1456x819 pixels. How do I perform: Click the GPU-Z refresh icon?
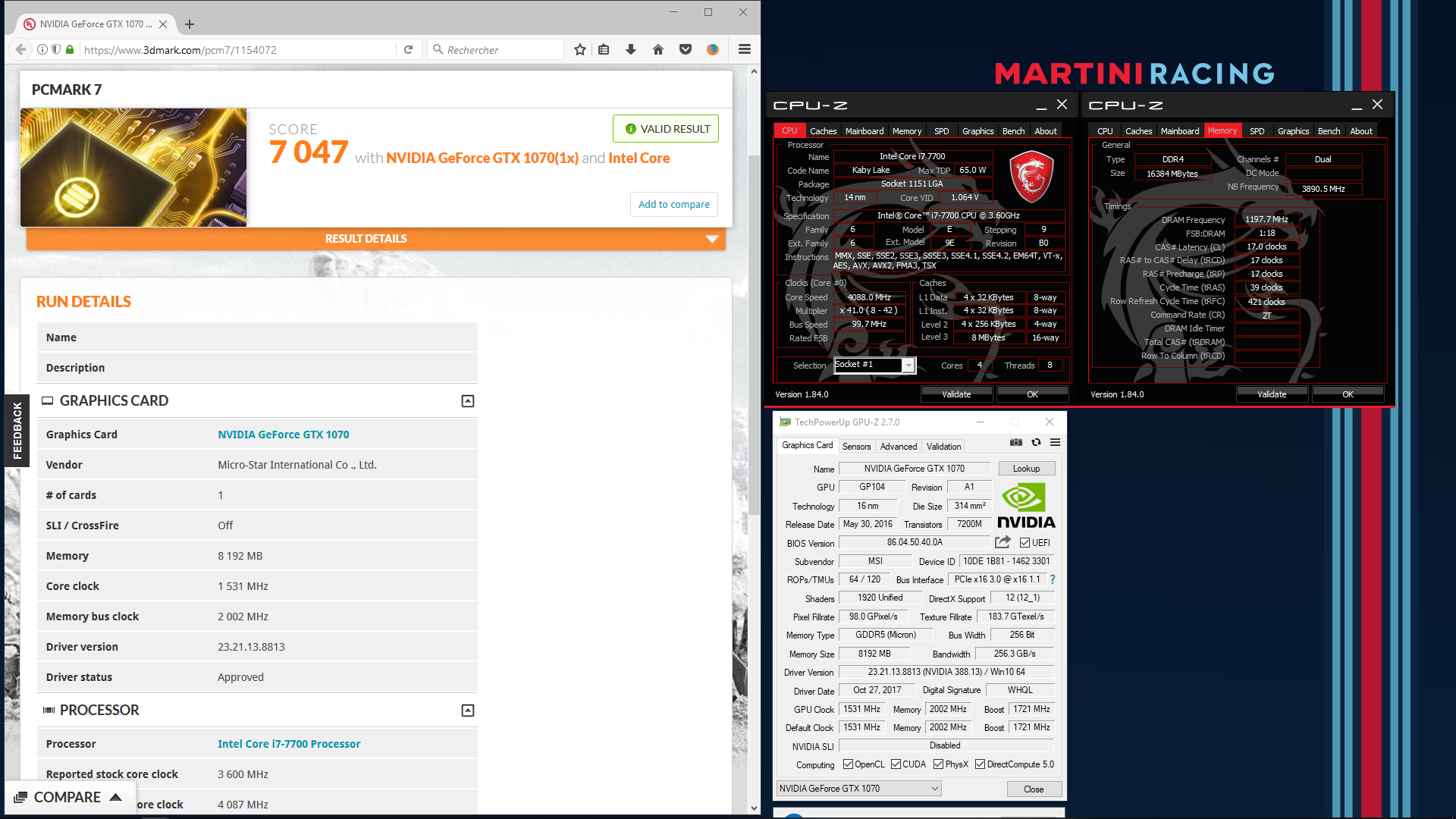tap(1036, 442)
